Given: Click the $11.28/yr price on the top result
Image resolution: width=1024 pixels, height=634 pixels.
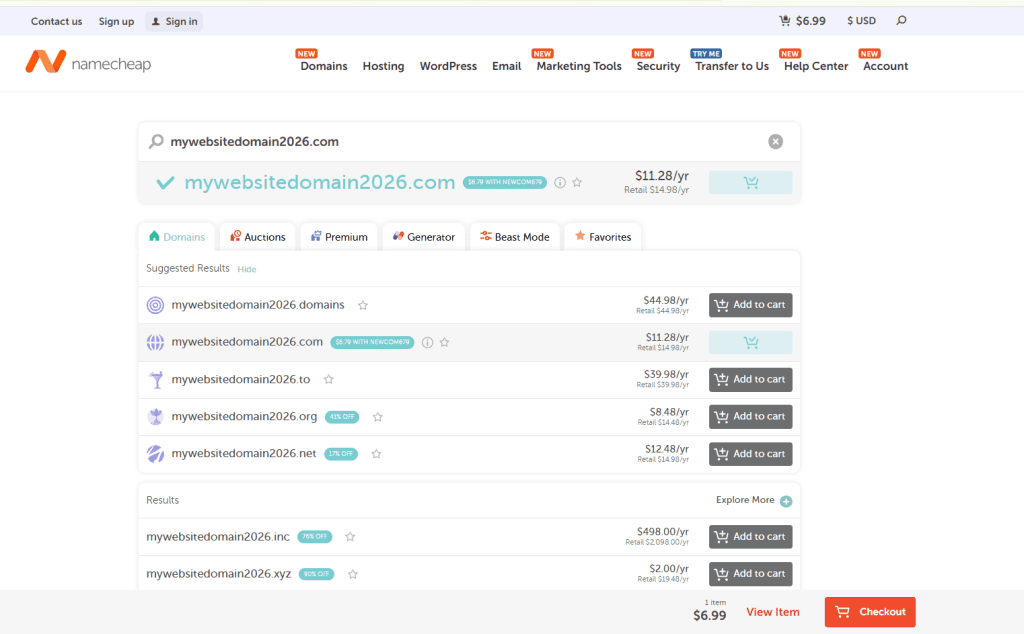Looking at the screenshot, I should coord(662,176).
